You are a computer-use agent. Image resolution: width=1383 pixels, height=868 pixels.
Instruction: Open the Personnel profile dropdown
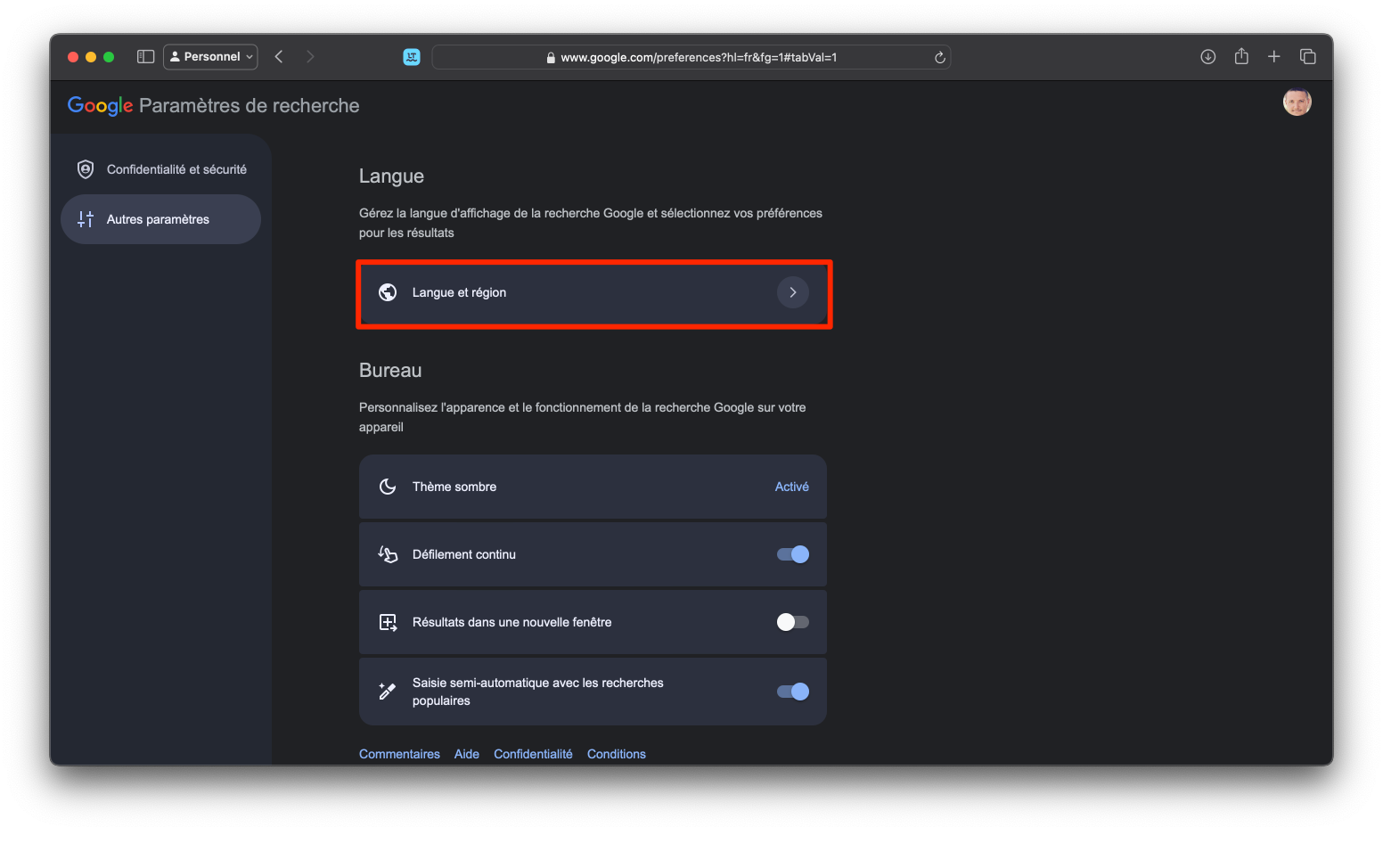pyautogui.click(x=211, y=57)
